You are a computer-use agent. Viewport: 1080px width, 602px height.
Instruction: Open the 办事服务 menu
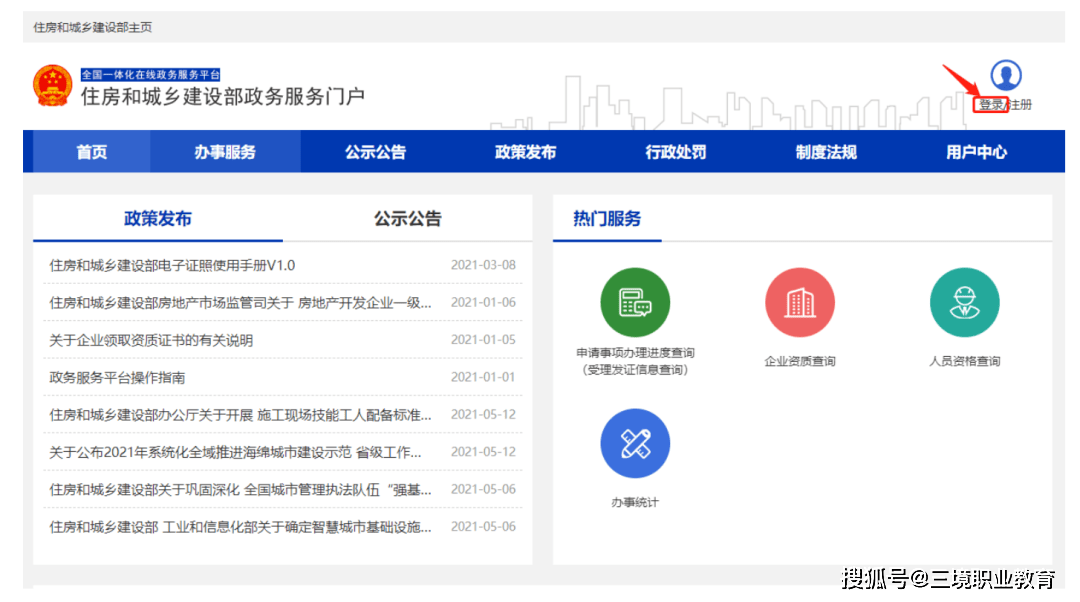pyautogui.click(x=225, y=151)
